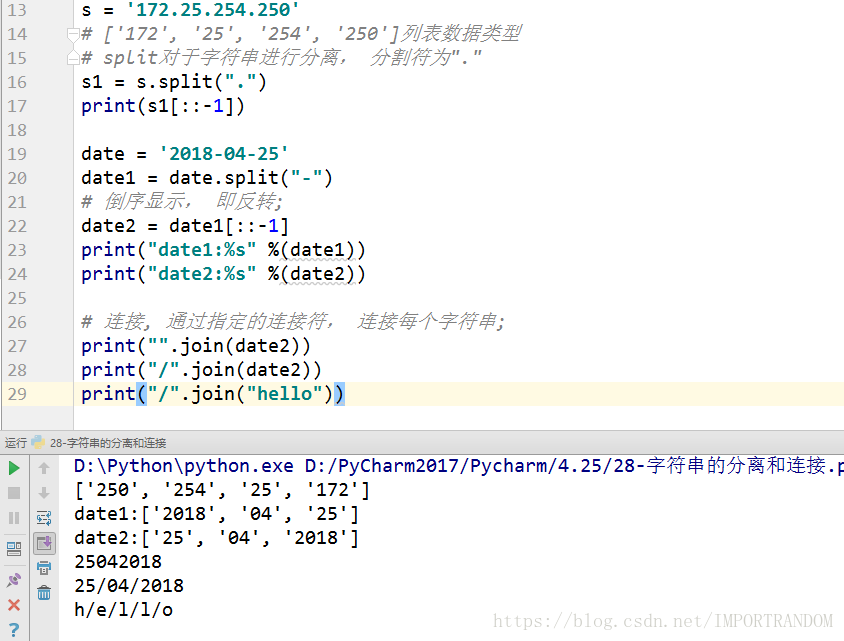Click the fold end marker on line 15
The height and width of the screenshot is (641, 844).
(73, 58)
